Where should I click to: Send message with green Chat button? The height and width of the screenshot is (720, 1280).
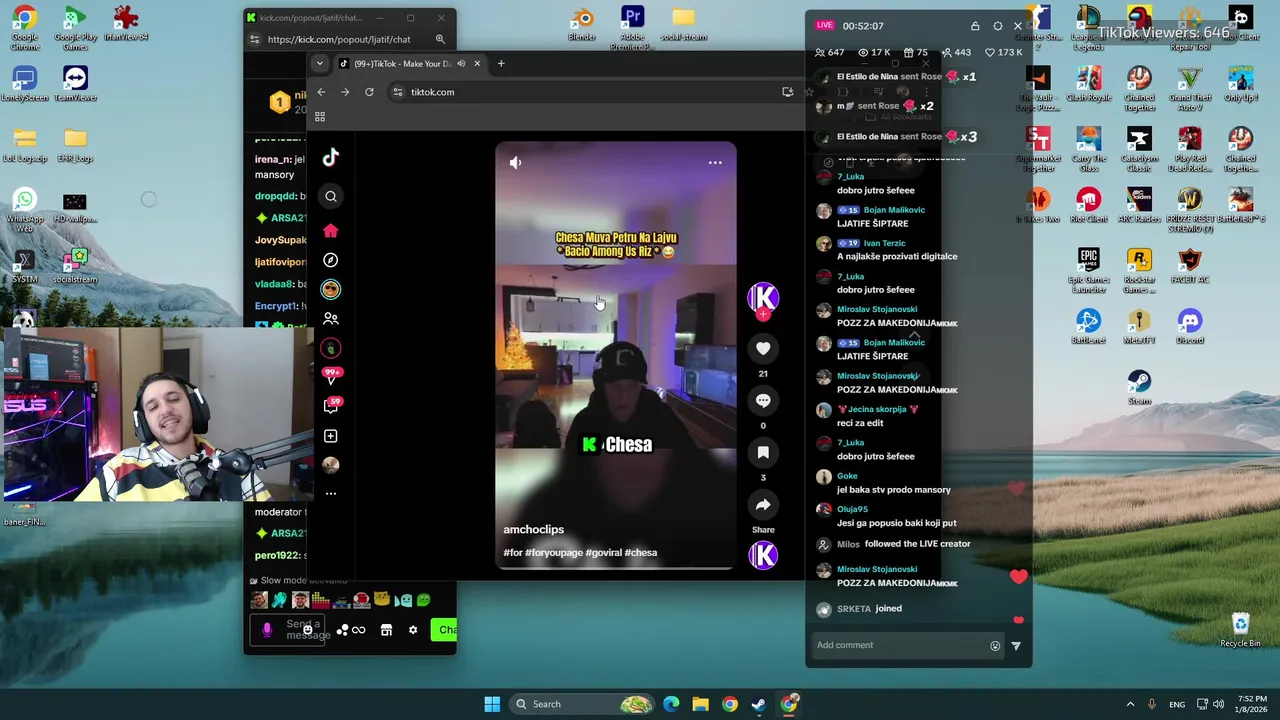click(x=444, y=630)
